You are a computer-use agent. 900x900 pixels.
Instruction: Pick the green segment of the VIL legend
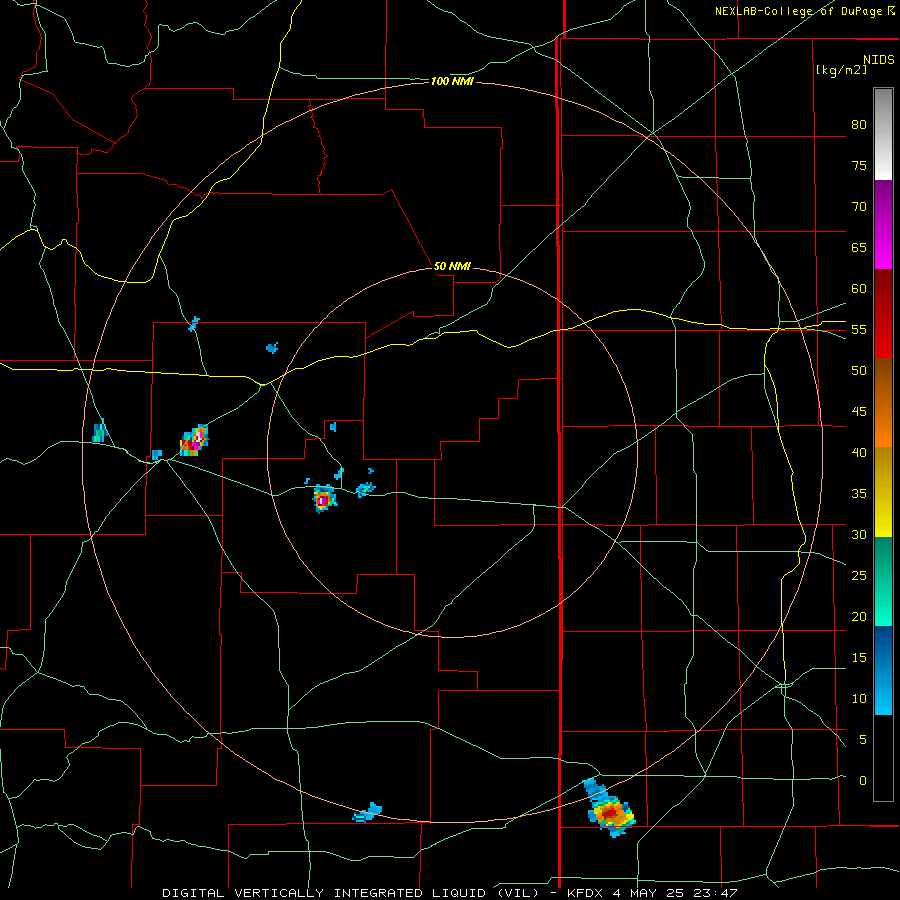tap(883, 581)
